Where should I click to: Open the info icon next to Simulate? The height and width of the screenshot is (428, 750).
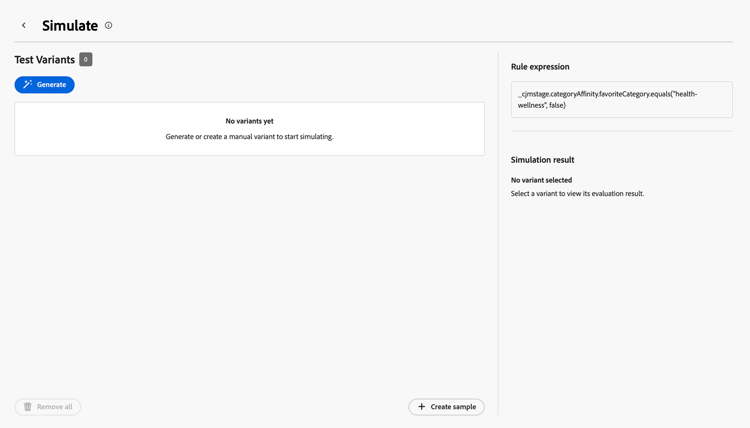(109, 25)
